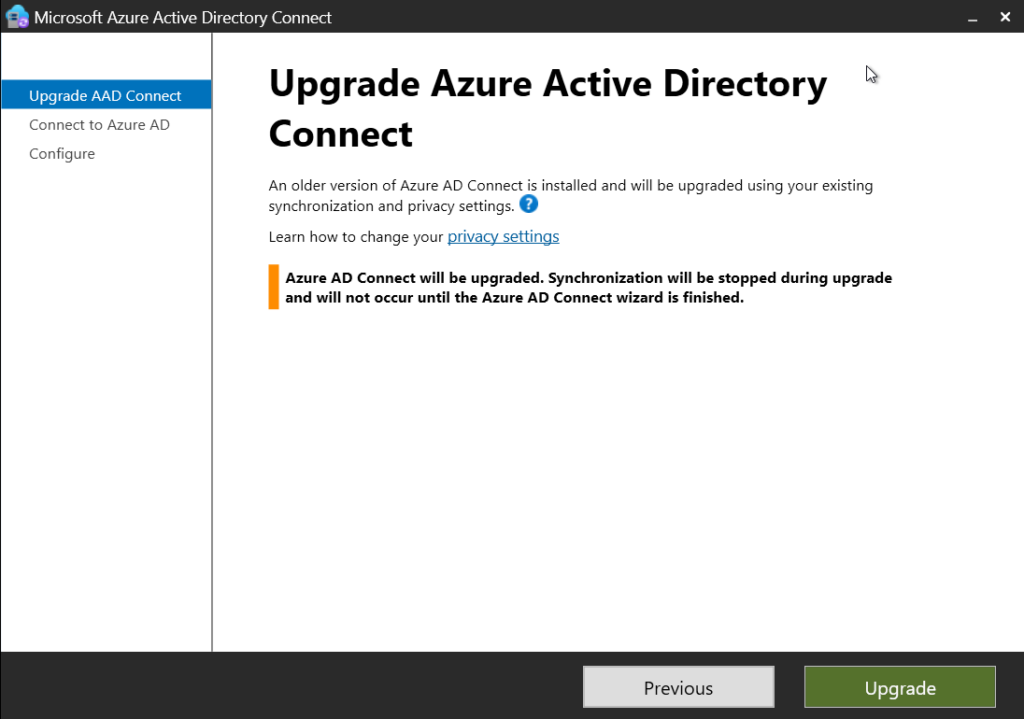
Task: Close the Azure AD Connect wizard
Action: click(1005, 17)
